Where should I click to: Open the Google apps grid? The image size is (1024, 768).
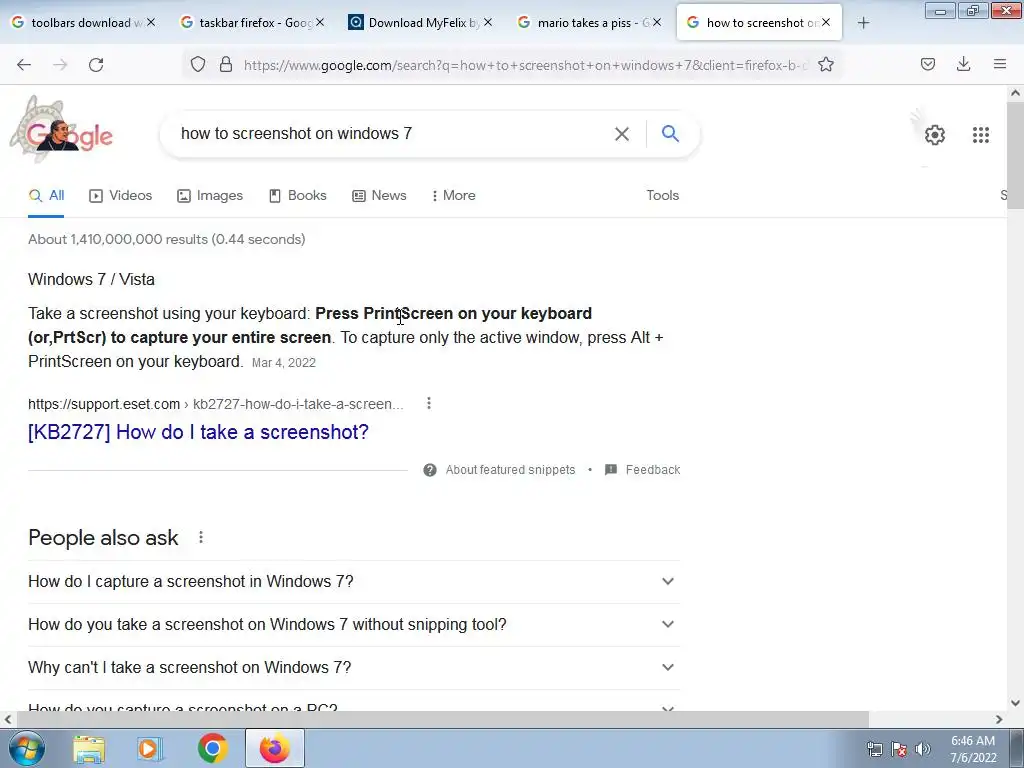point(981,135)
